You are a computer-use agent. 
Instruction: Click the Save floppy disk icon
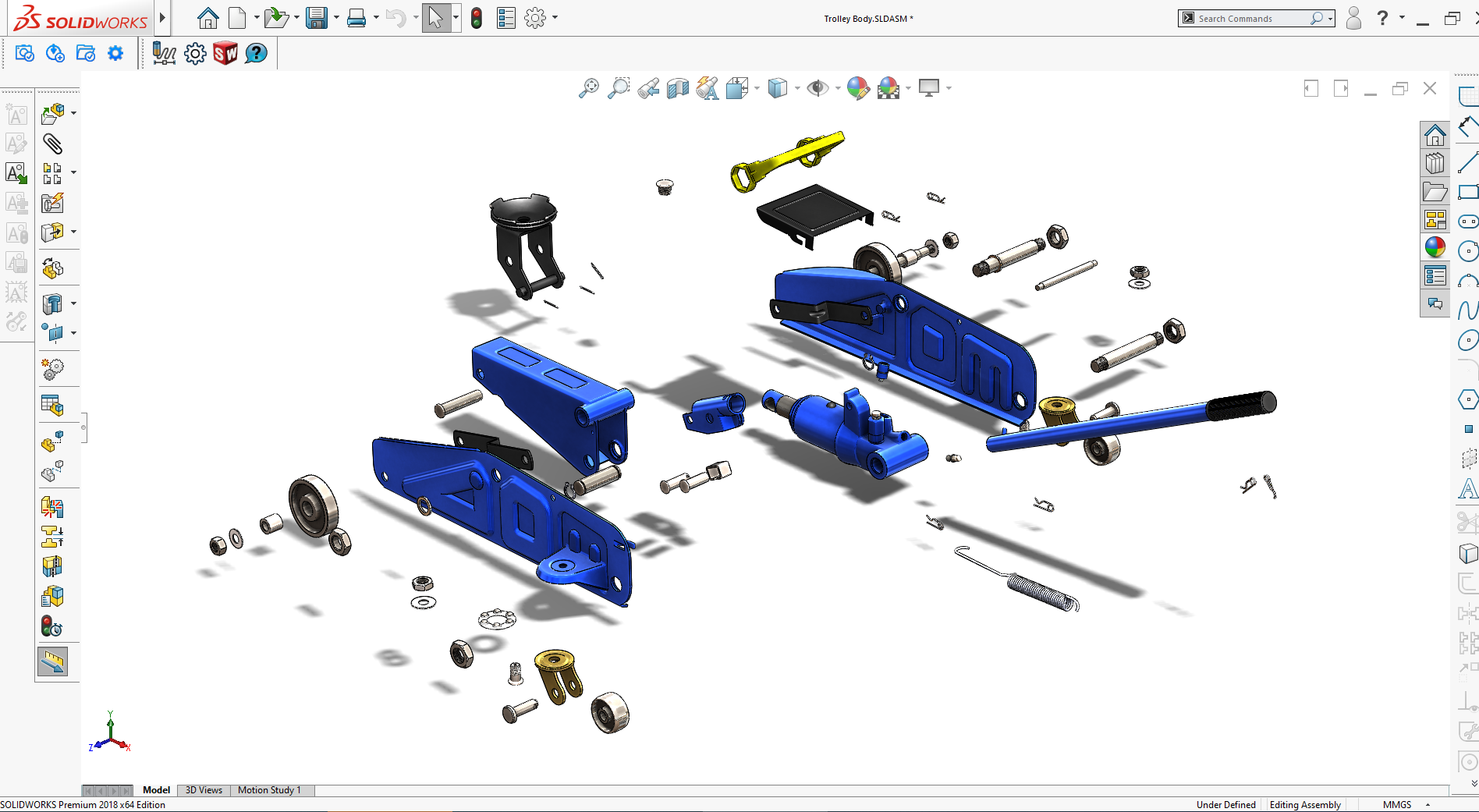tap(316, 18)
